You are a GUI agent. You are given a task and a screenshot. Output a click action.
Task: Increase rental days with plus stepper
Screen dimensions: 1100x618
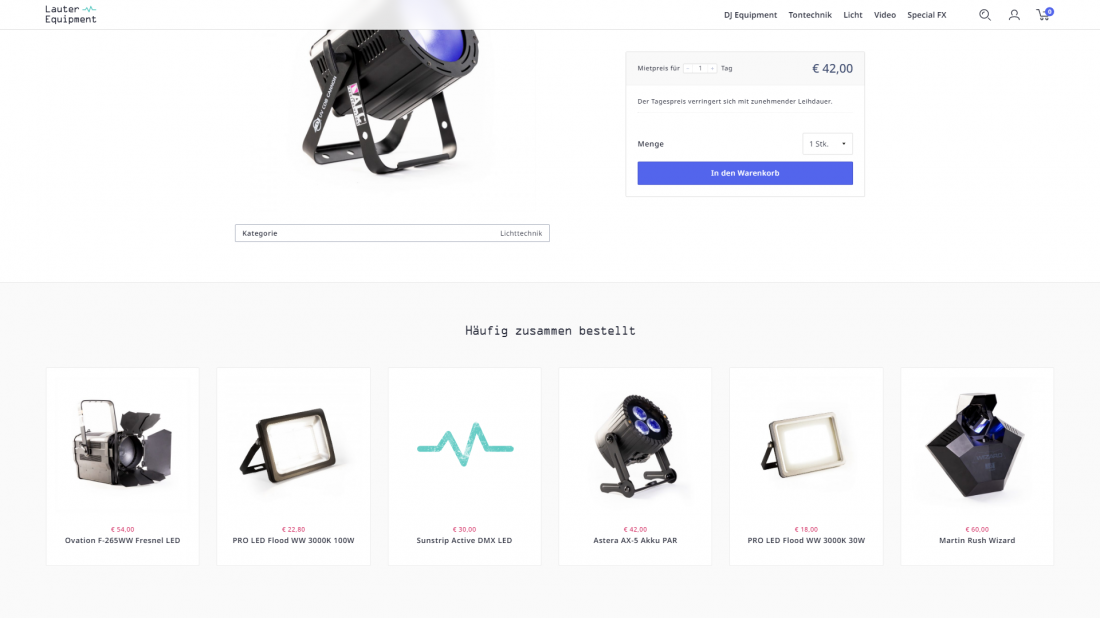point(712,68)
